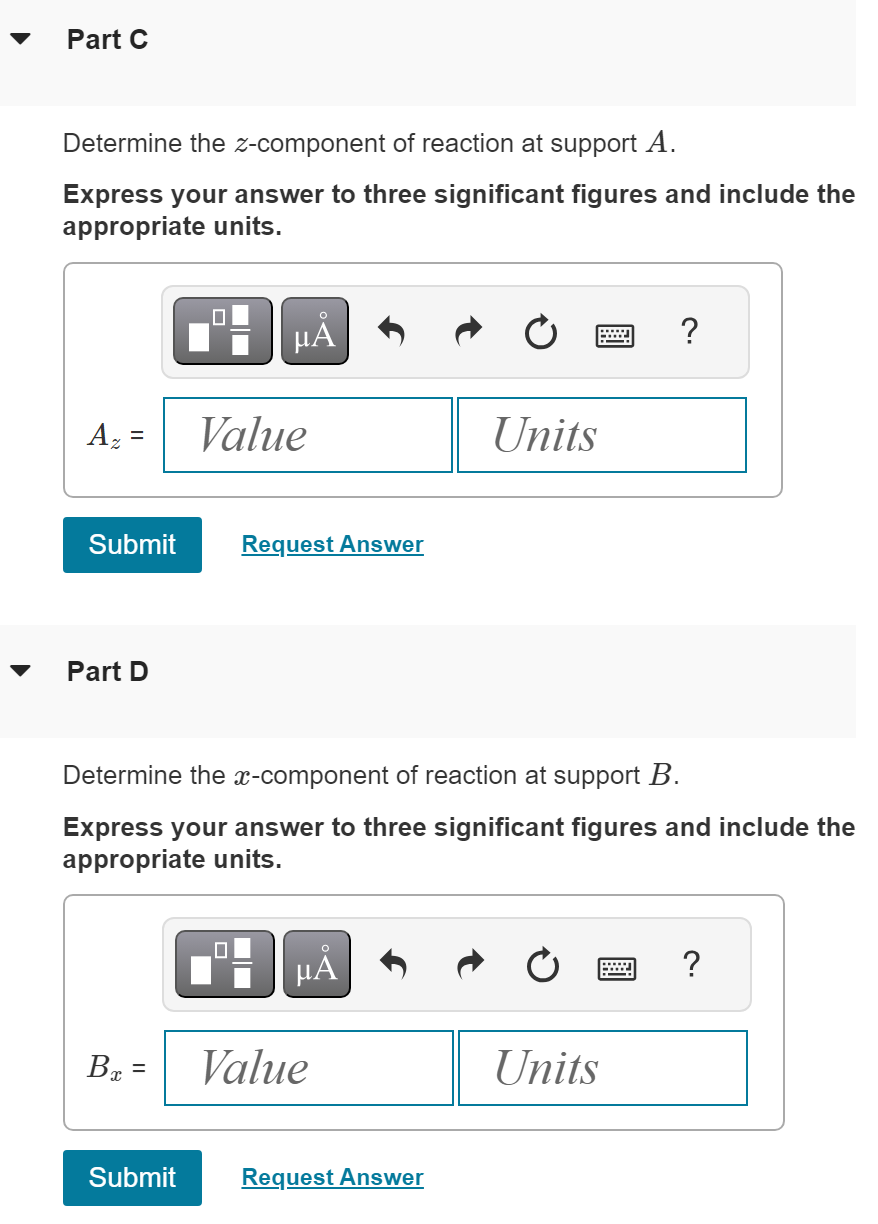Click the redo arrow in Part D toolbar
The width and height of the screenshot is (878, 1224).
coord(469,964)
